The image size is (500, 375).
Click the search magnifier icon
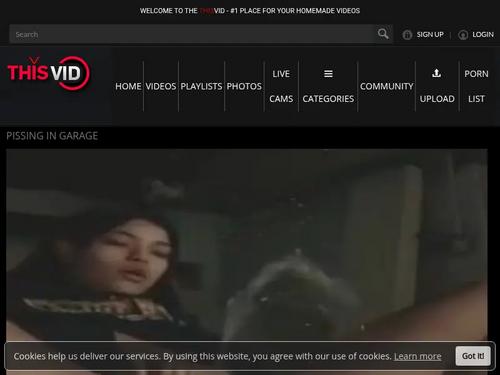click(x=383, y=34)
